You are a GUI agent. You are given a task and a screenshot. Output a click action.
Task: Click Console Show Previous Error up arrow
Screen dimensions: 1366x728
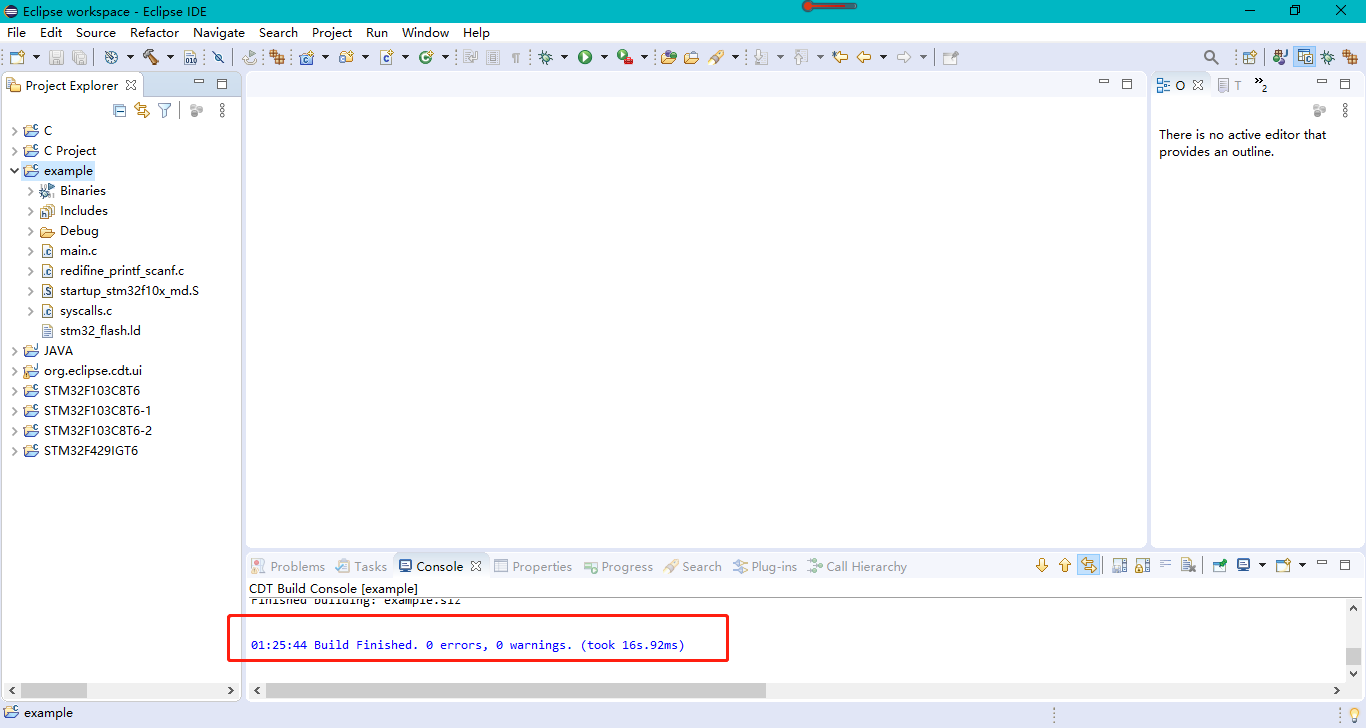(x=1065, y=565)
